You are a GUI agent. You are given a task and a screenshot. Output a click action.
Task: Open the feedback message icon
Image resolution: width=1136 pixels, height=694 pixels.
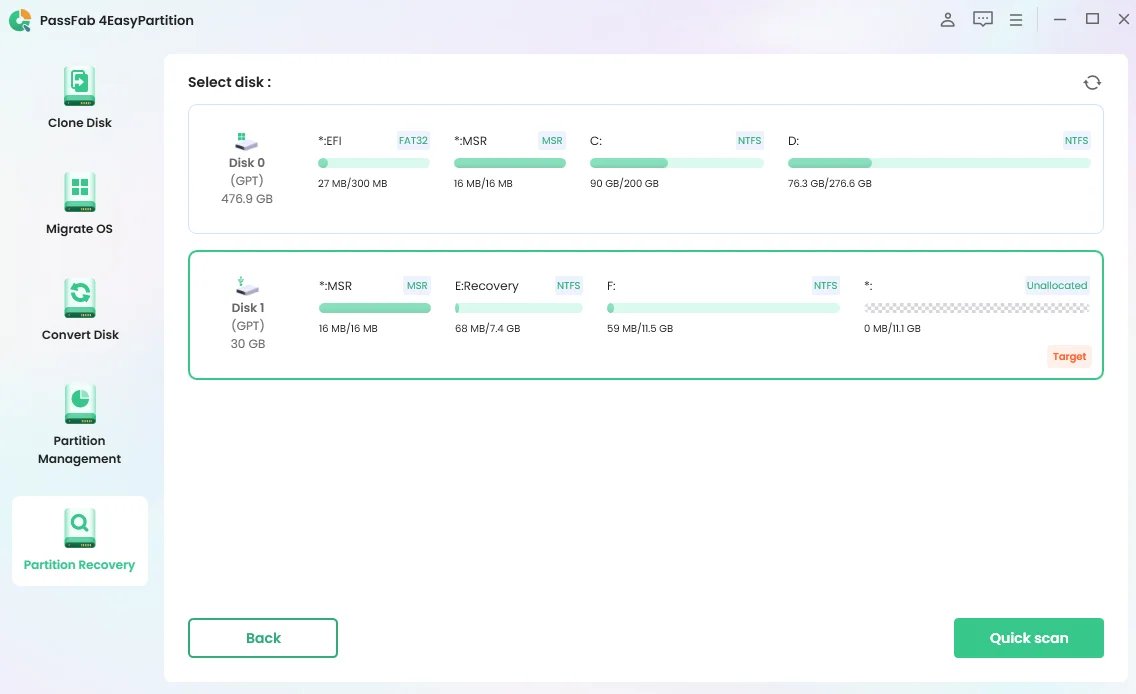click(983, 20)
